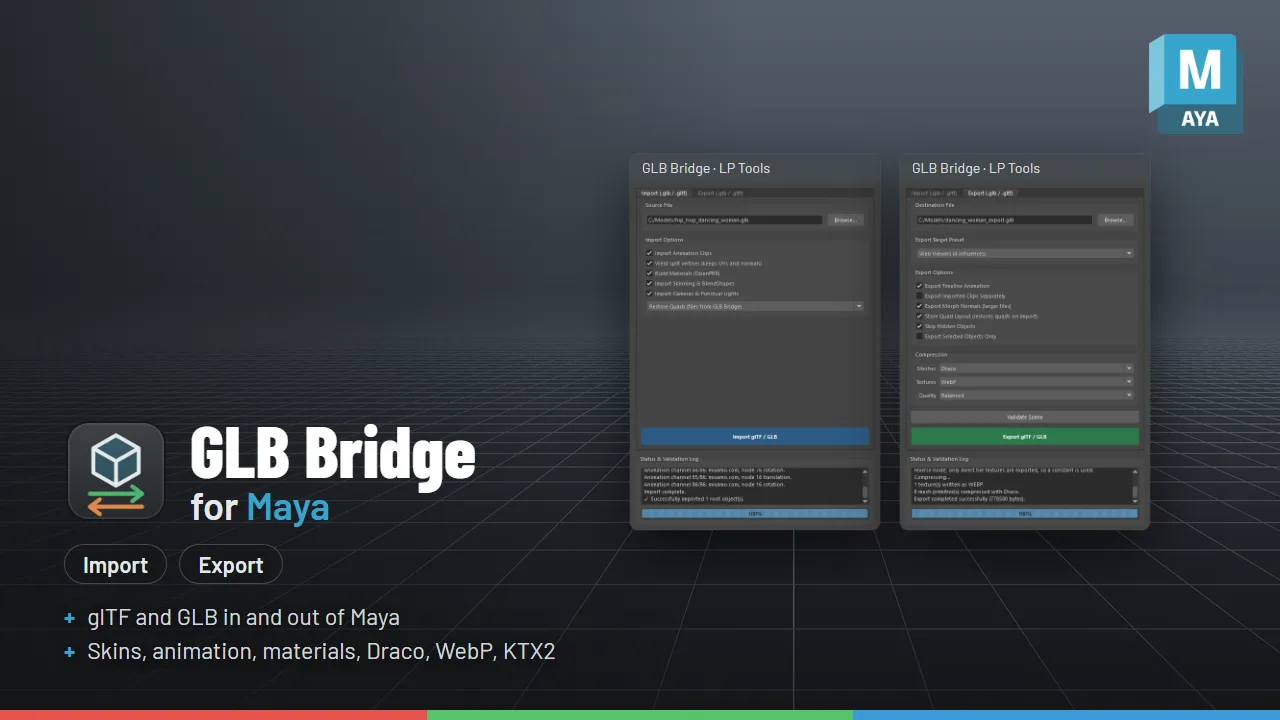Open the Textures compression dropdown (WebP)

click(1036, 382)
